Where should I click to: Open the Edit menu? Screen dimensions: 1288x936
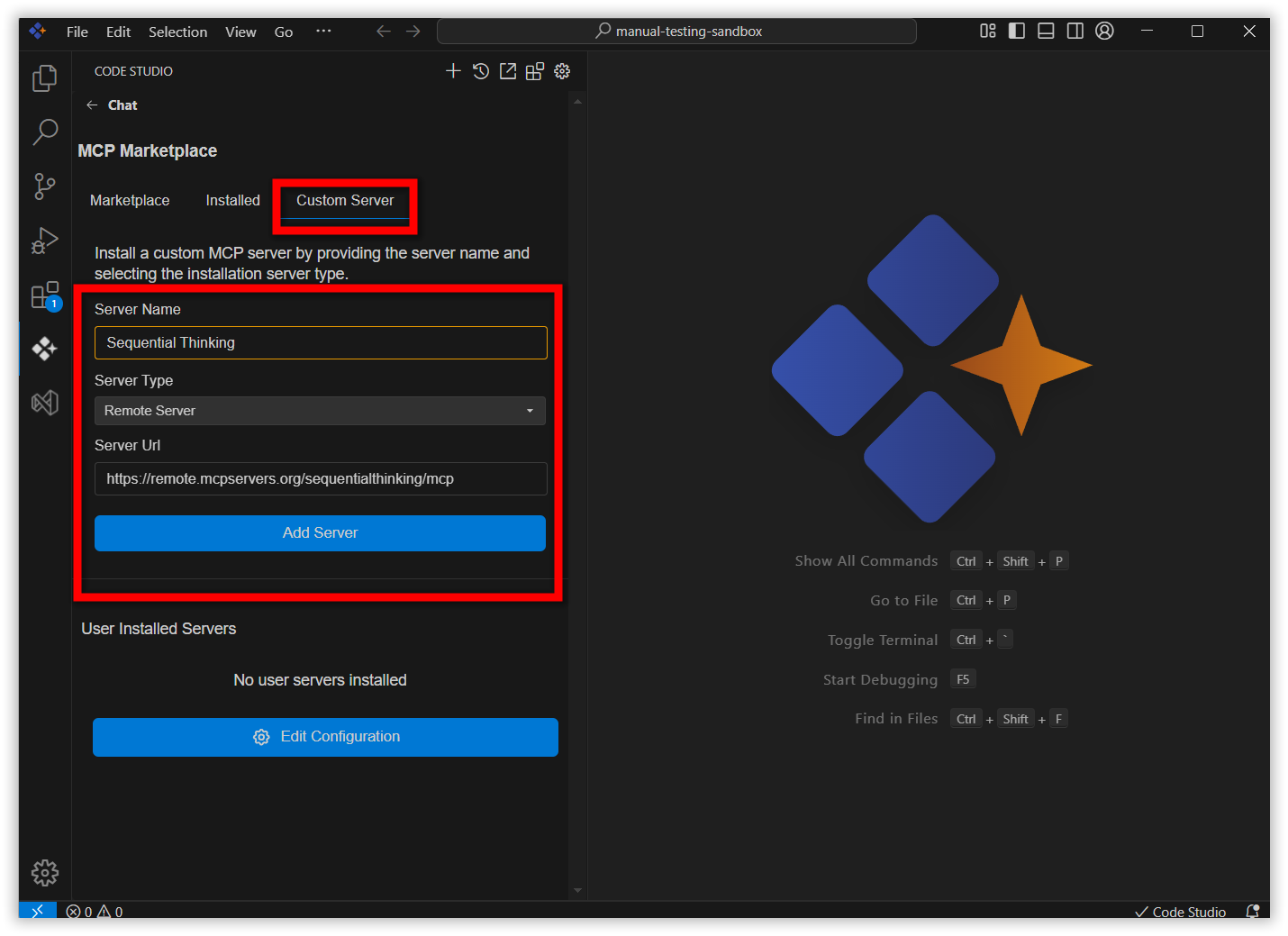tap(118, 32)
